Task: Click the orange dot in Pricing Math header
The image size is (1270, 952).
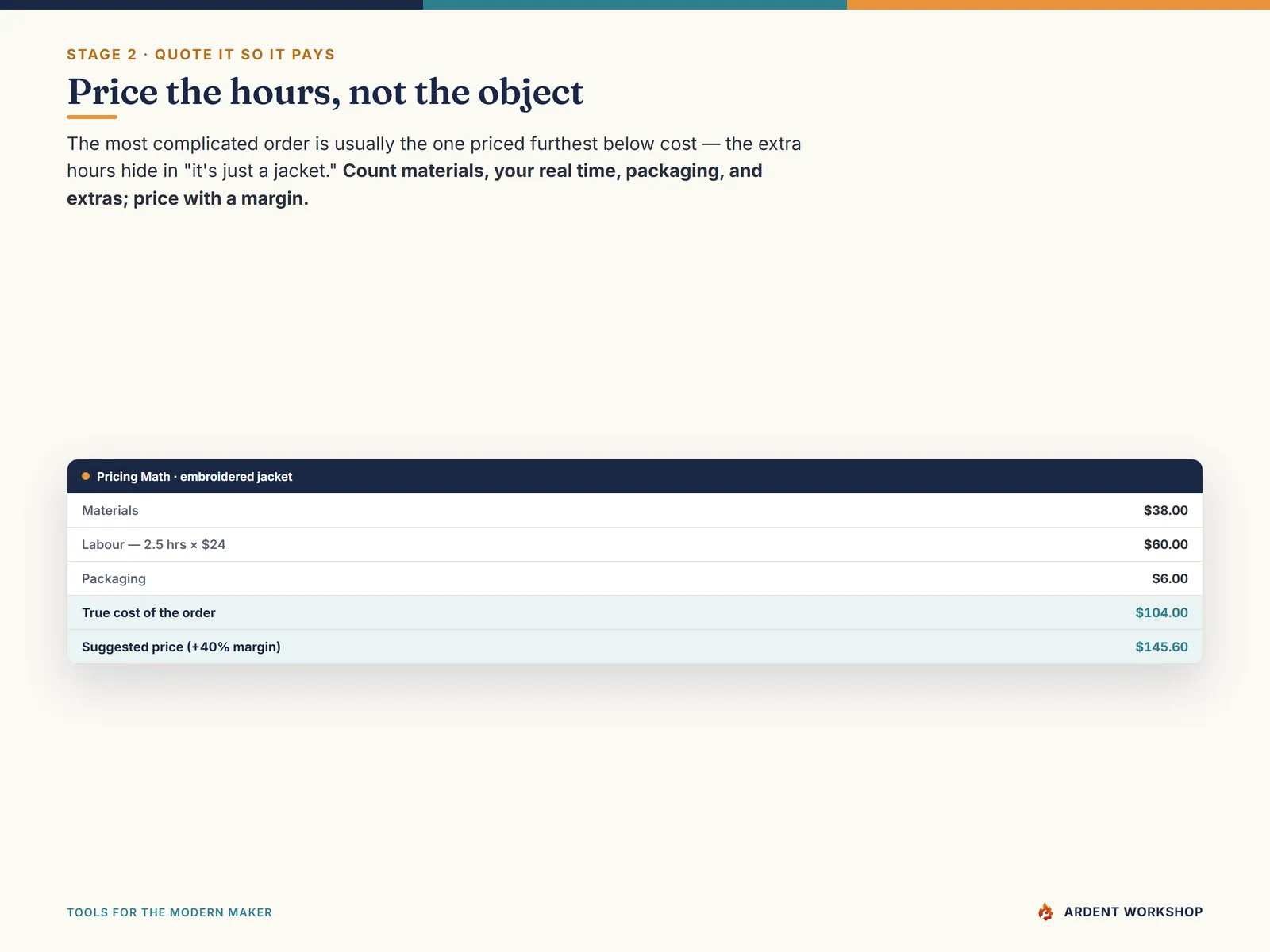Action: [x=86, y=476]
